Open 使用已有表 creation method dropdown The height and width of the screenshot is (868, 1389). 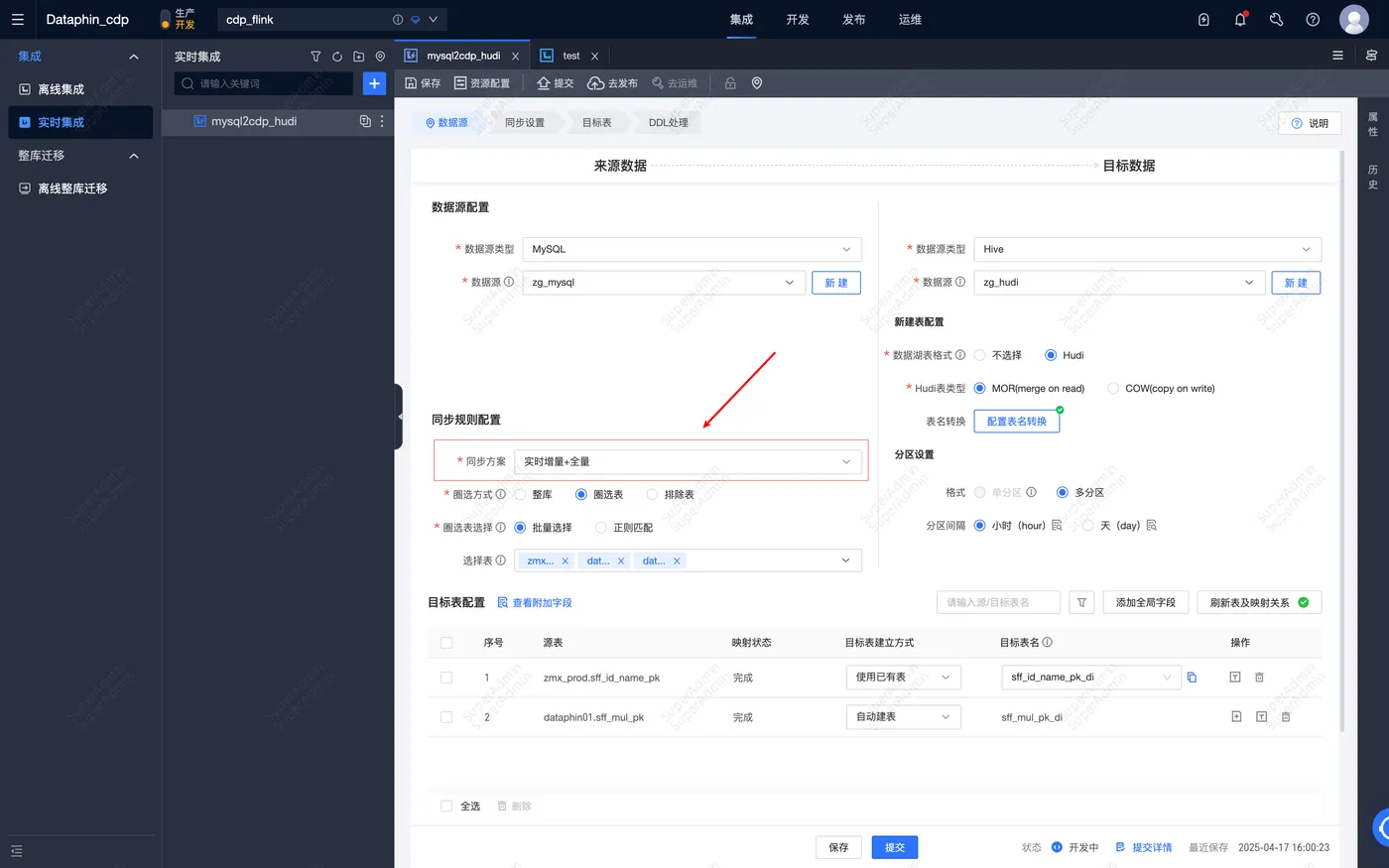[903, 678]
